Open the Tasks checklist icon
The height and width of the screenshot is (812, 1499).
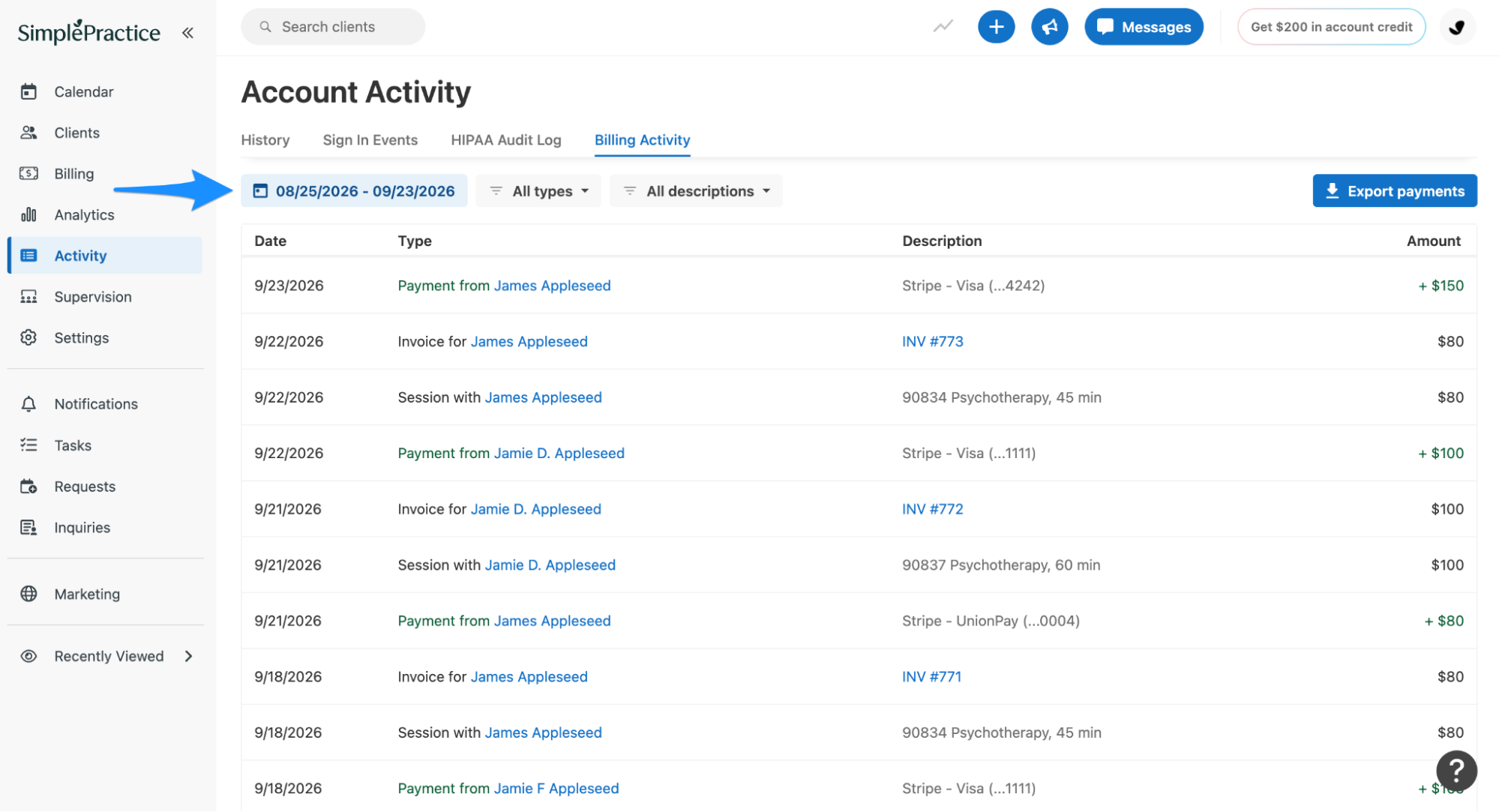pyautogui.click(x=28, y=445)
